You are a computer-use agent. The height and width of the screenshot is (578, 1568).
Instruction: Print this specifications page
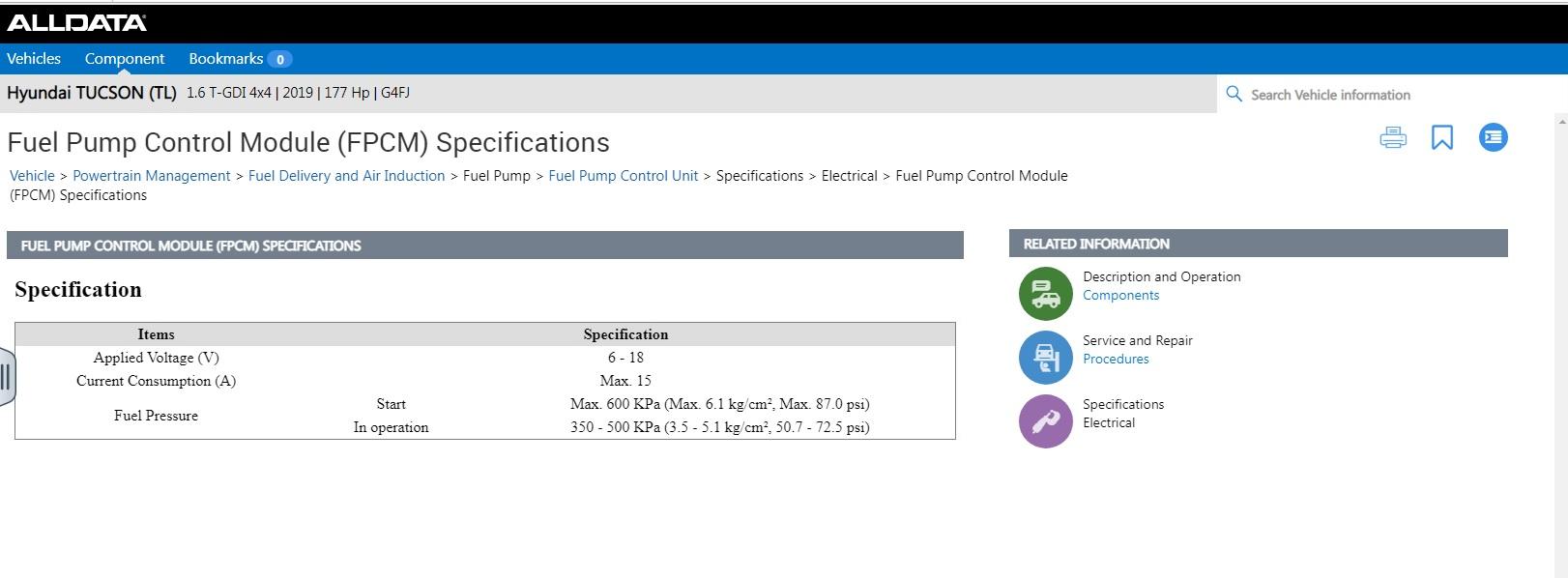click(1393, 138)
